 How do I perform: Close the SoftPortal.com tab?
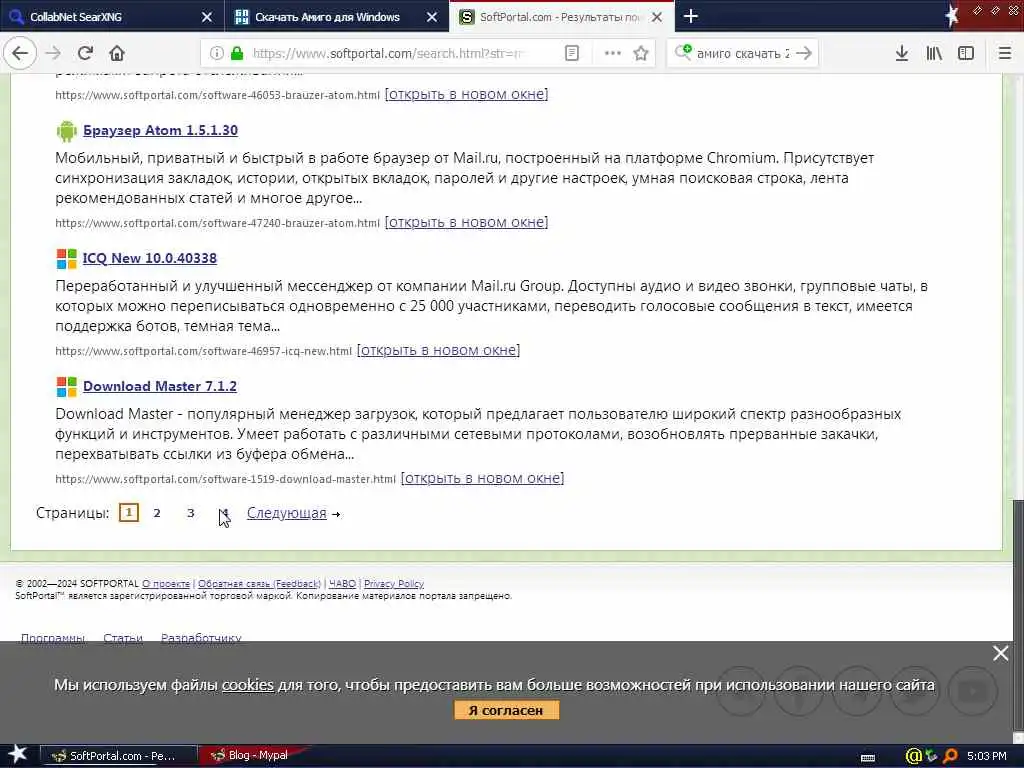pos(658,17)
